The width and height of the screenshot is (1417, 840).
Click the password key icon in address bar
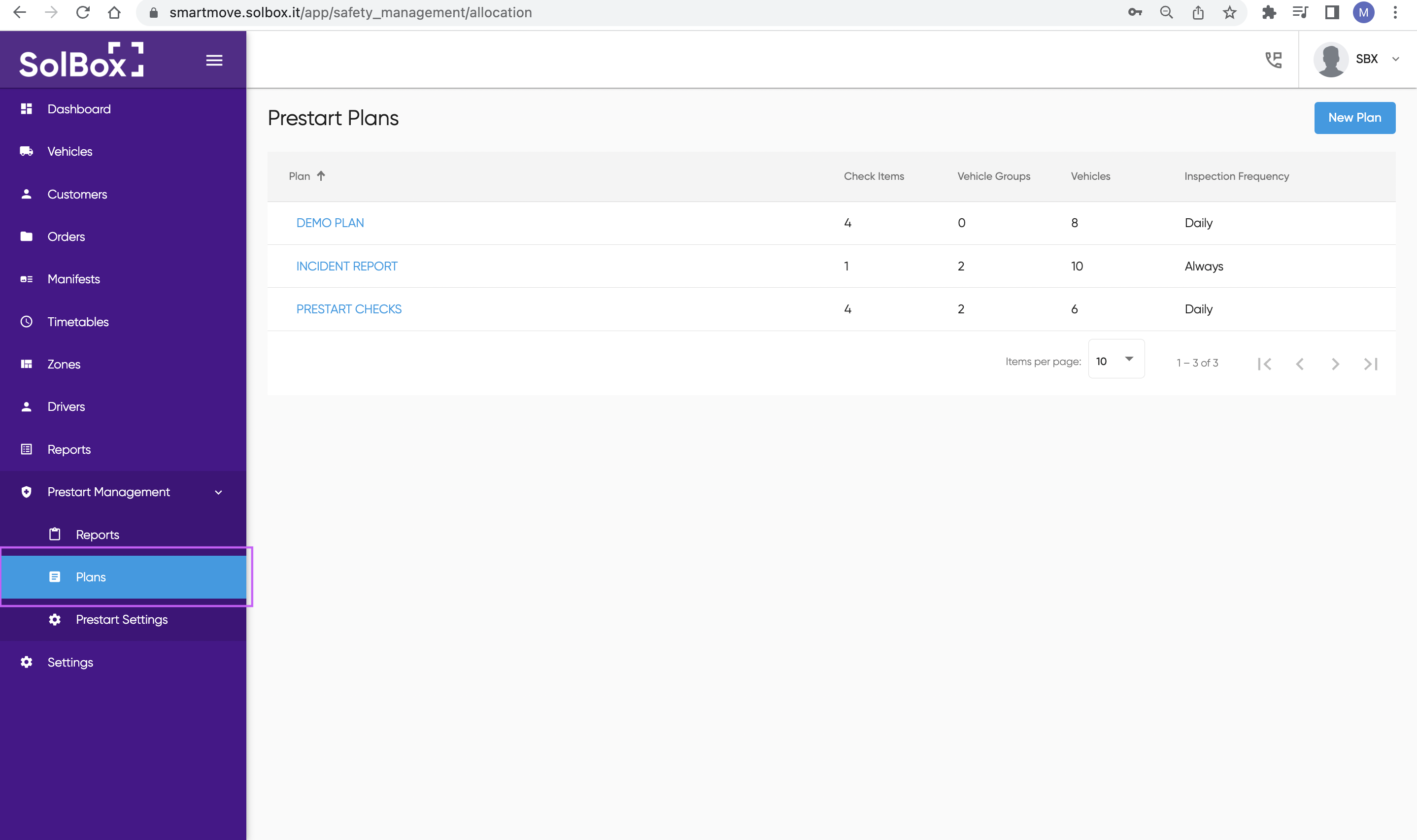(1135, 12)
